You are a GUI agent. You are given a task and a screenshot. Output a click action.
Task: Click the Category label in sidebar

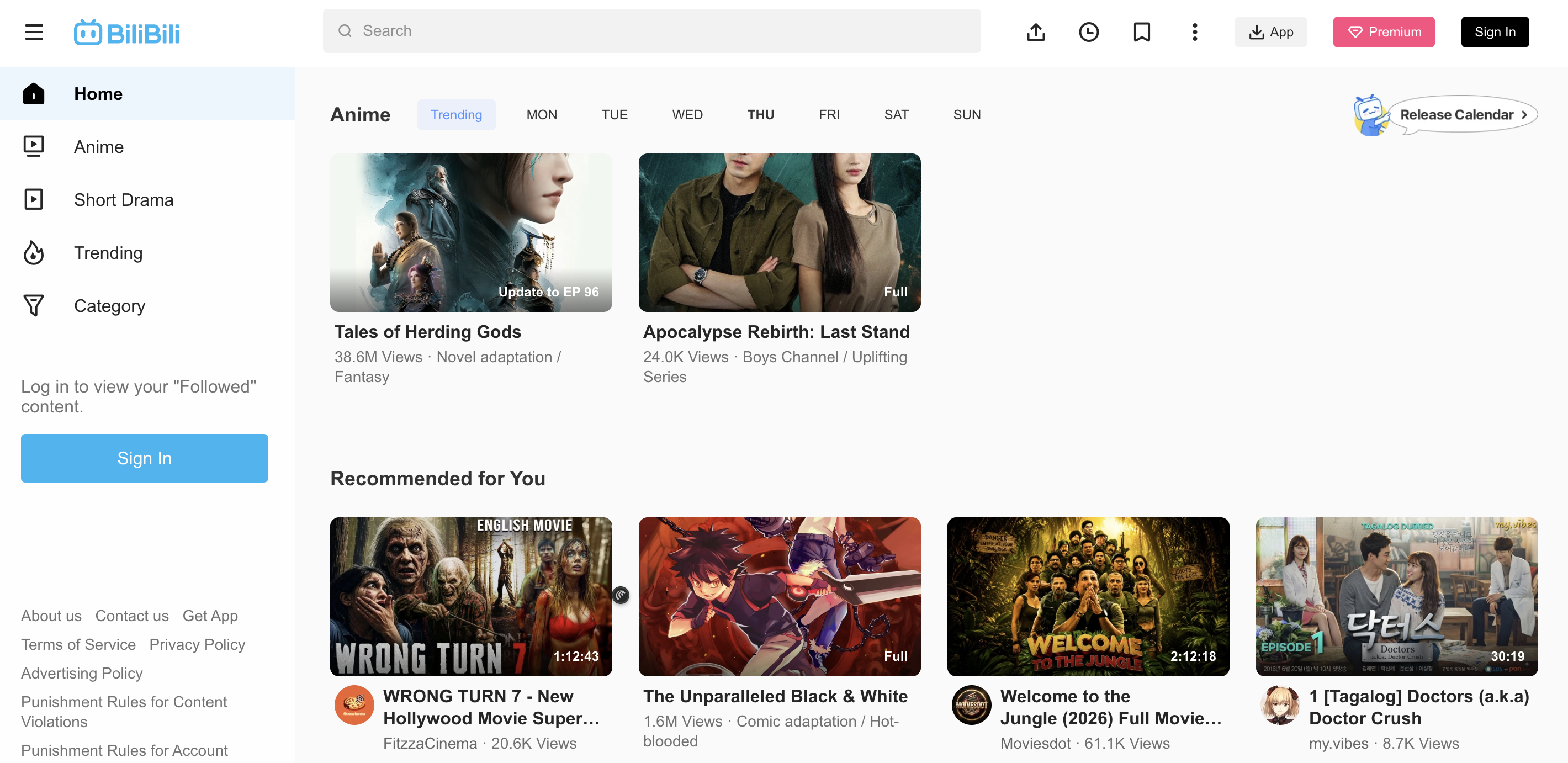coord(109,305)
